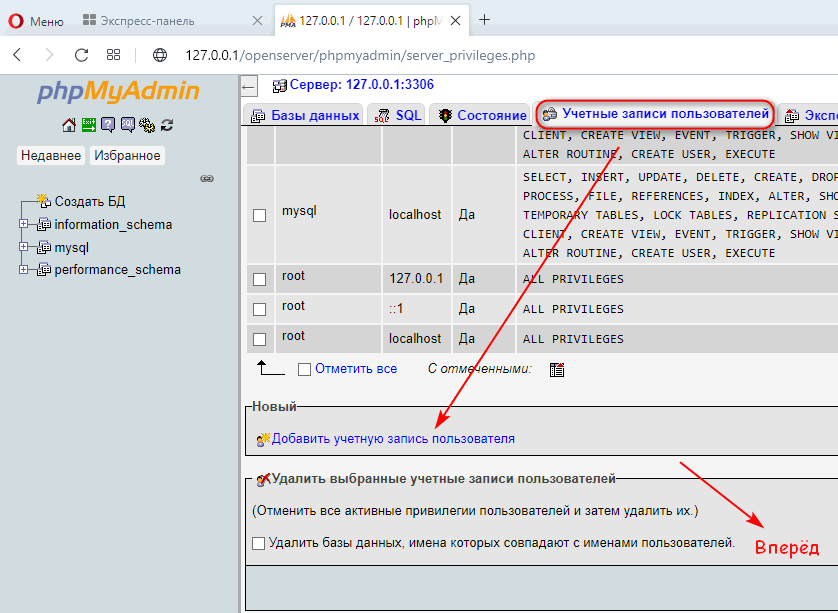
Task: Tick the checkbox for root at 127.0.0.1
Action: point(259,279)
